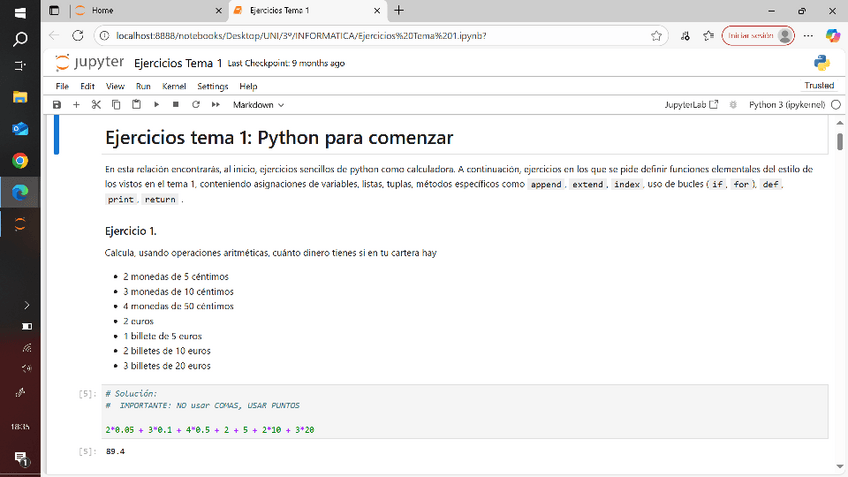Insert a new cell below with plus icon

coord(76,104)
